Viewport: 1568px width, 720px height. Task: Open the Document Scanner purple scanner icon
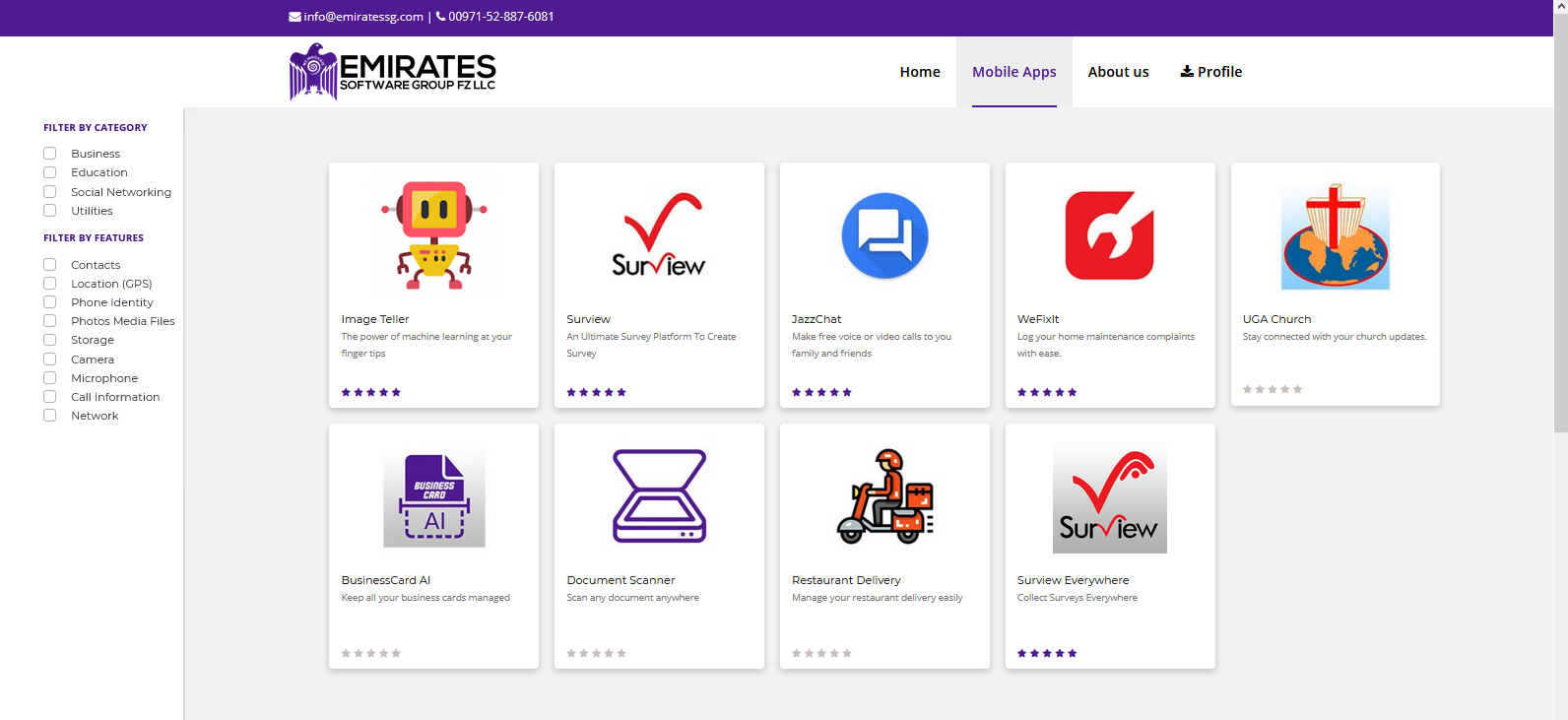tap(659, 496)
